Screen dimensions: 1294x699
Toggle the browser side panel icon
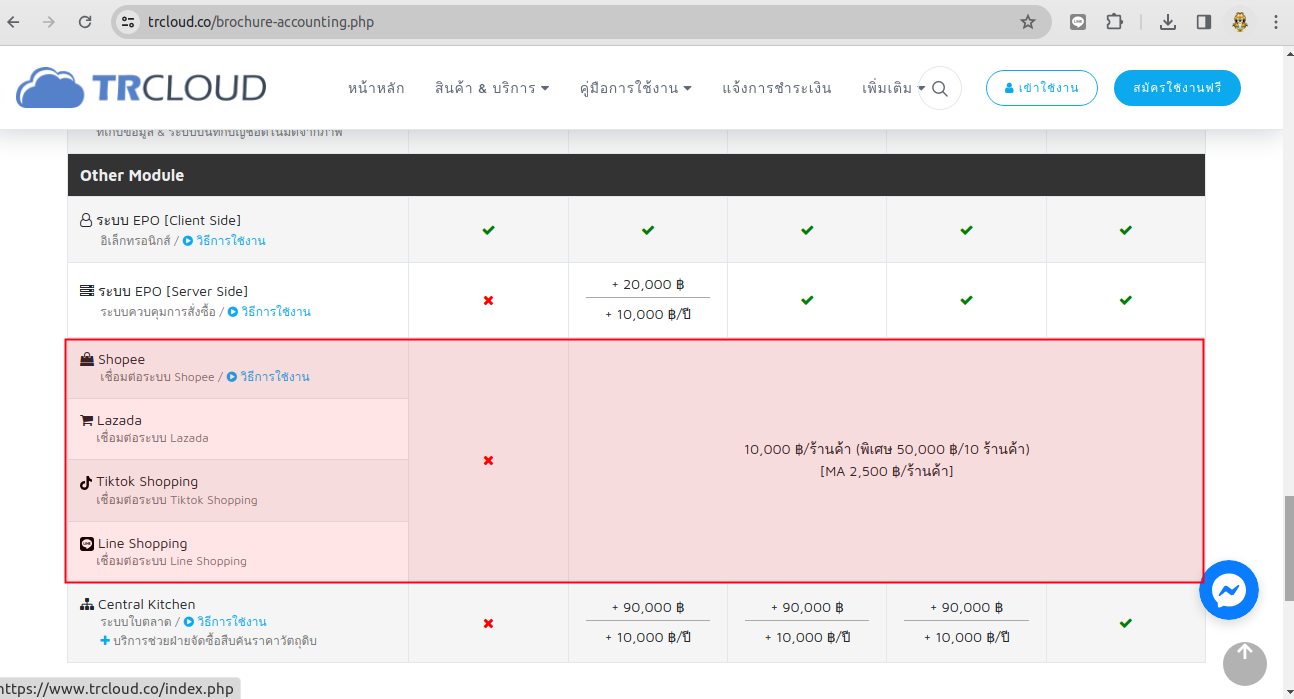[x=1204, y=21]
